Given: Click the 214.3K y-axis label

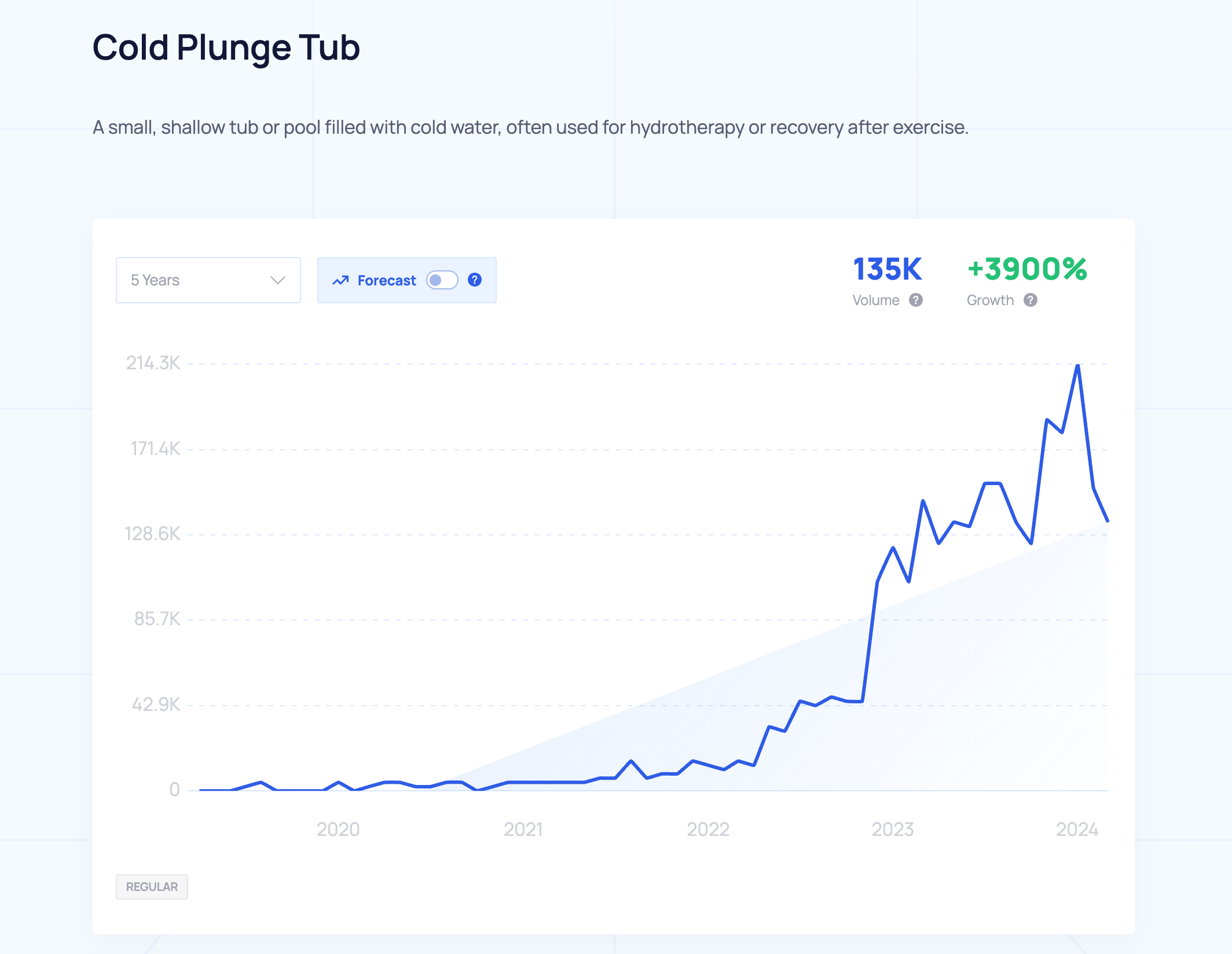Looking at the screenshot, I should 153,363.
